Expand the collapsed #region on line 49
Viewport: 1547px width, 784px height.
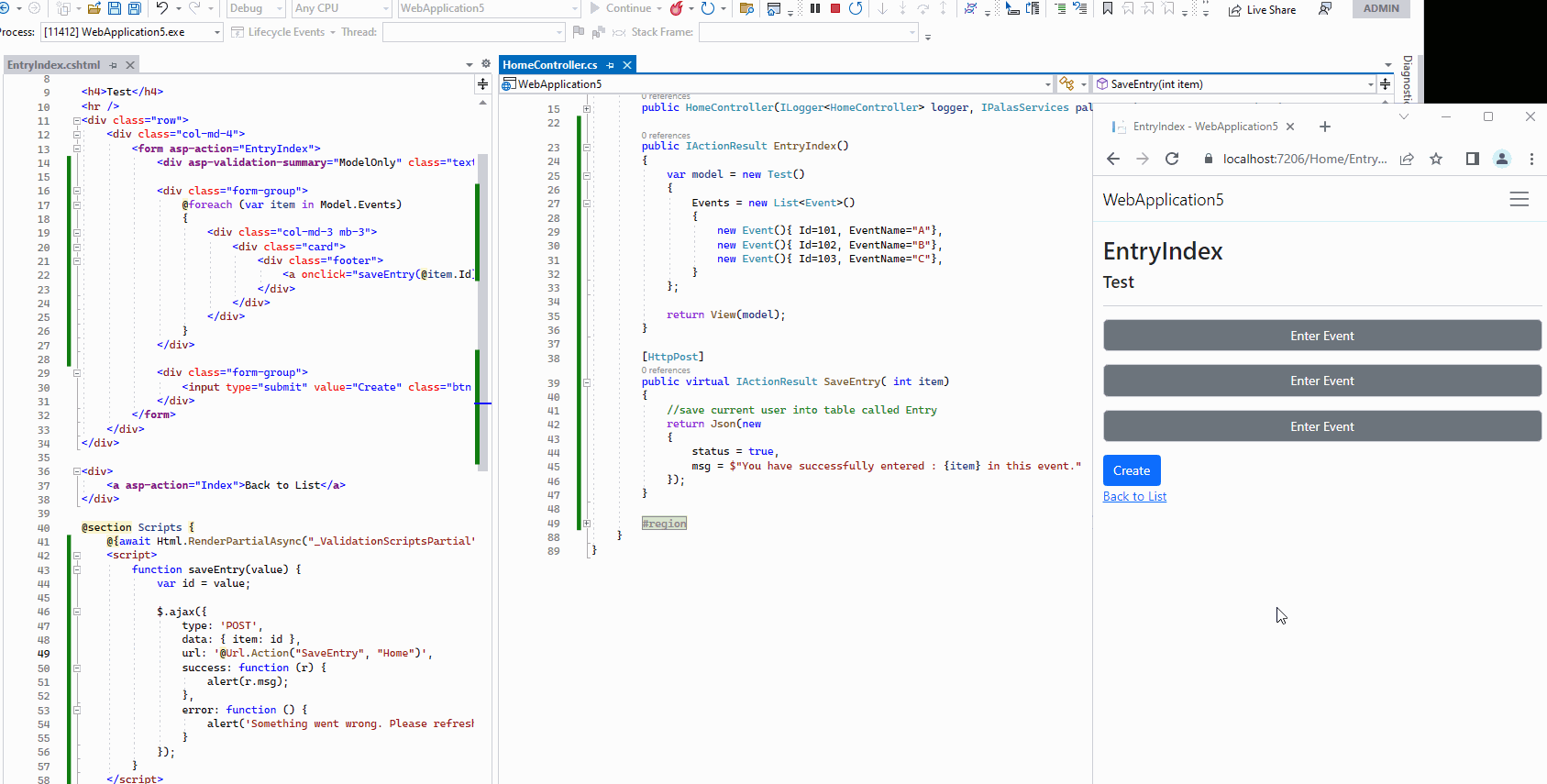[x=587, y=524]
